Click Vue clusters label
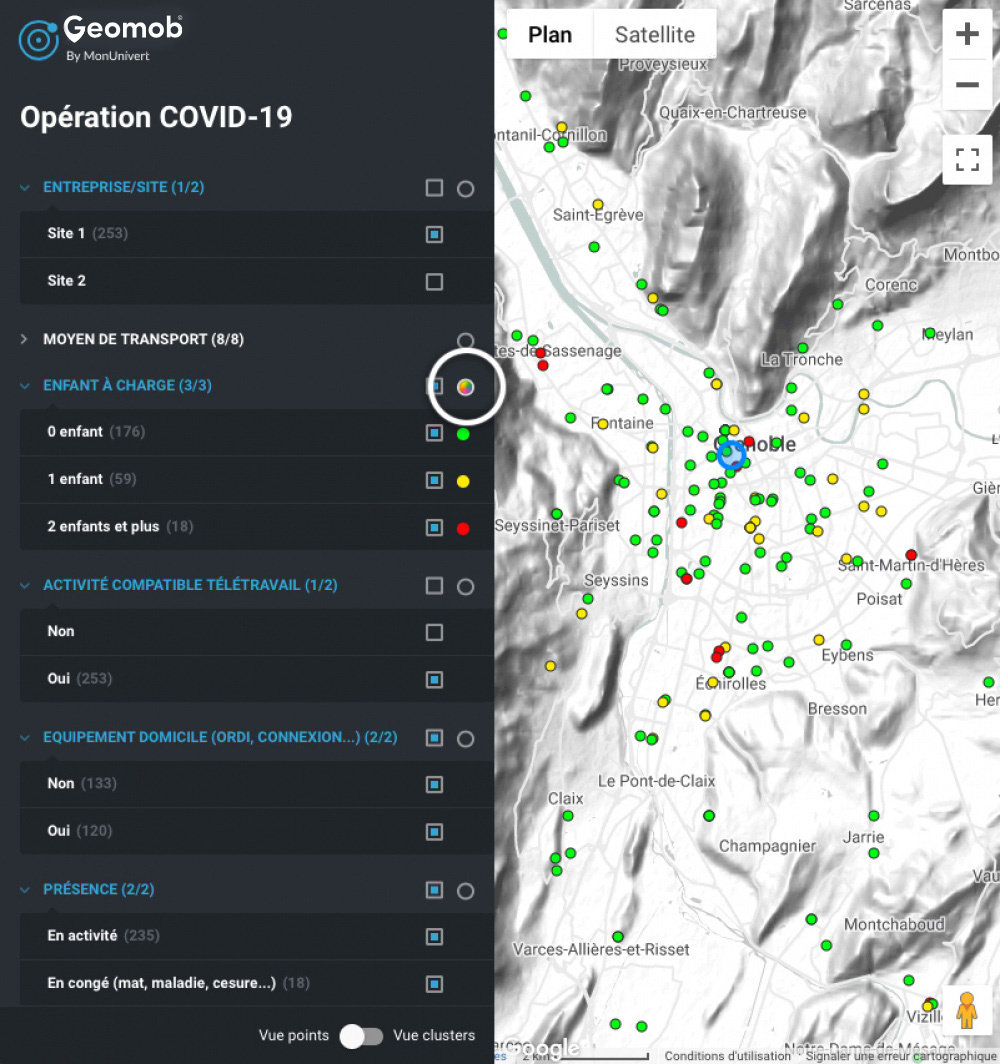1000x1064 pixels. click(x=434, y=1036)
